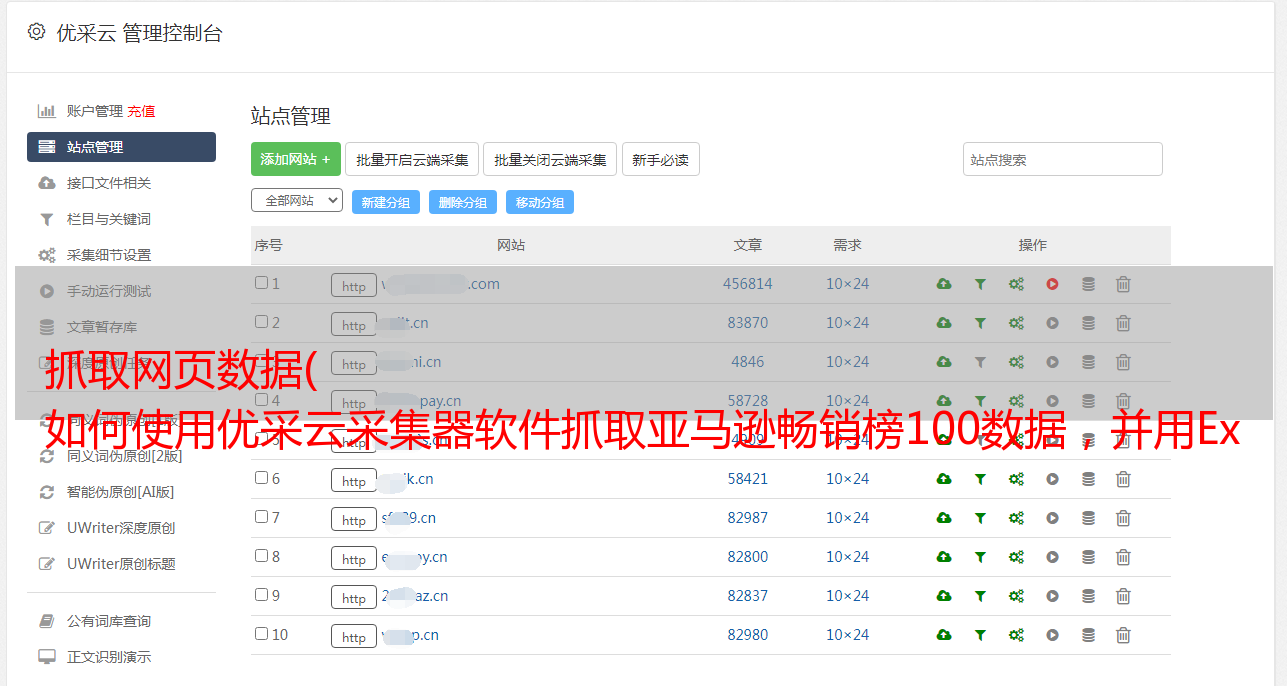Tick the checkbox for site 7
Viewport: 1287px width, 686px height.
pos(261,517)
